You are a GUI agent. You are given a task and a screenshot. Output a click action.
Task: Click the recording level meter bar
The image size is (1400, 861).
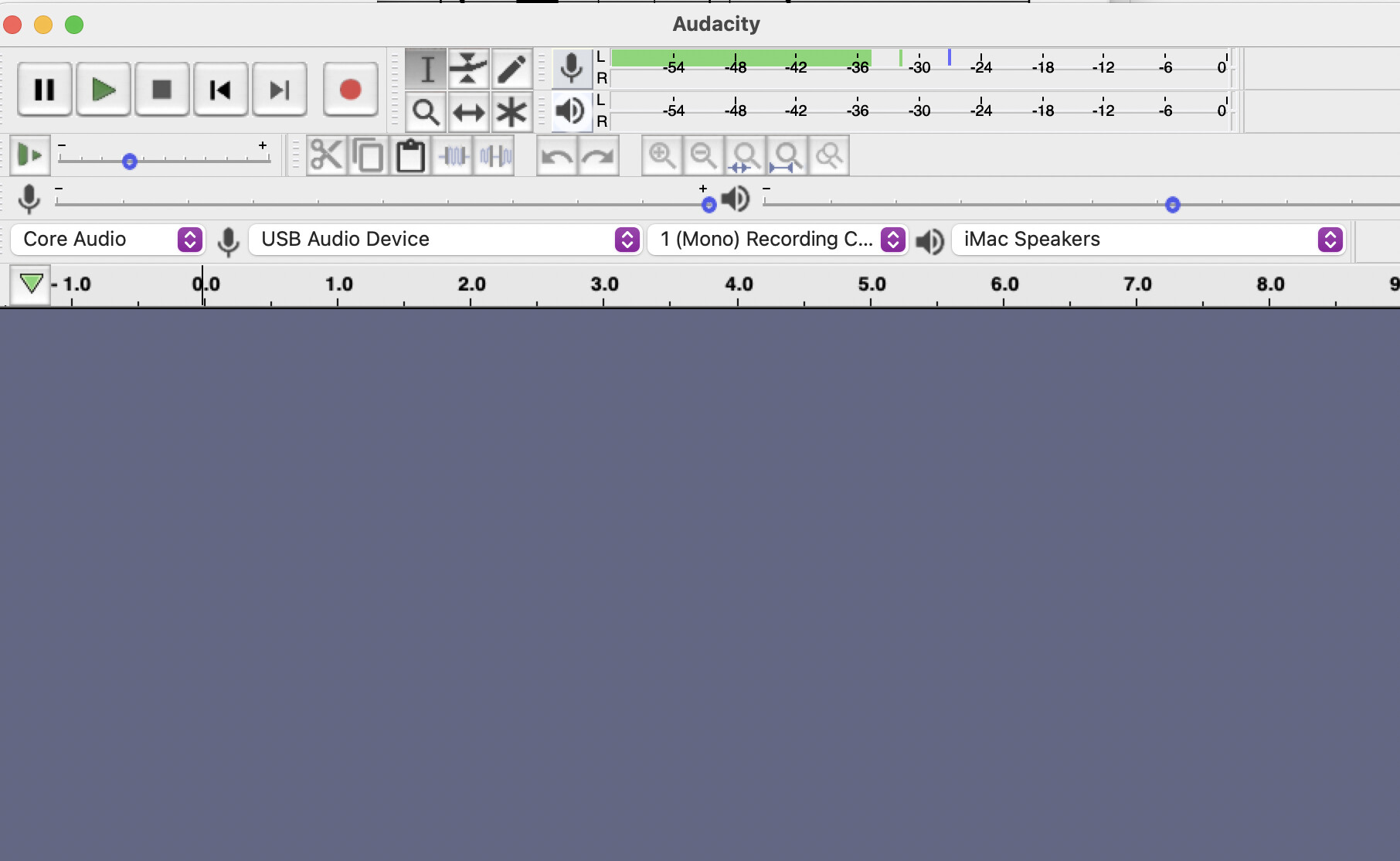pos(919,68)
